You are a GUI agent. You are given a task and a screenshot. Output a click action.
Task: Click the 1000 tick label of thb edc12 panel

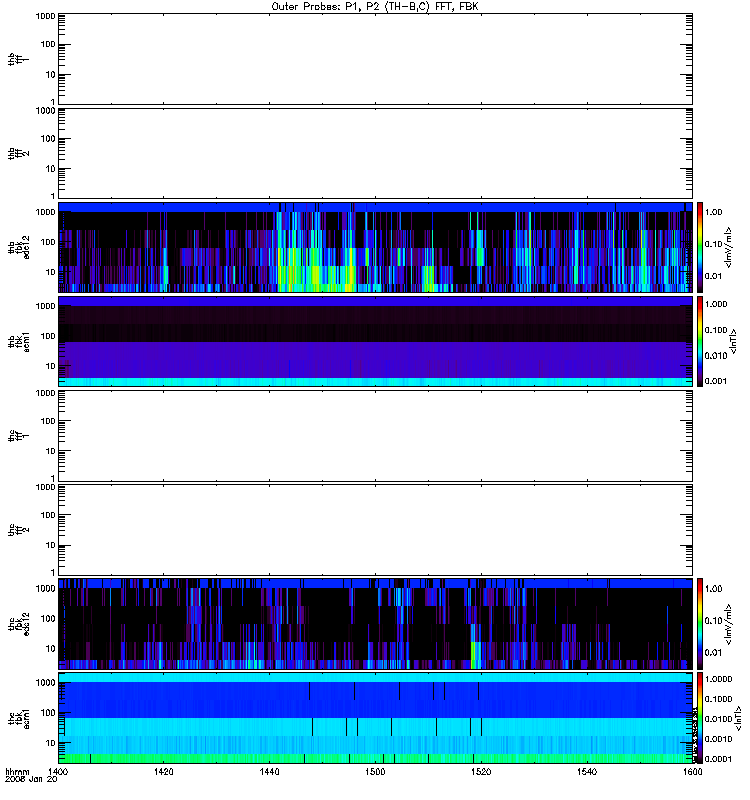click(46, 212)
